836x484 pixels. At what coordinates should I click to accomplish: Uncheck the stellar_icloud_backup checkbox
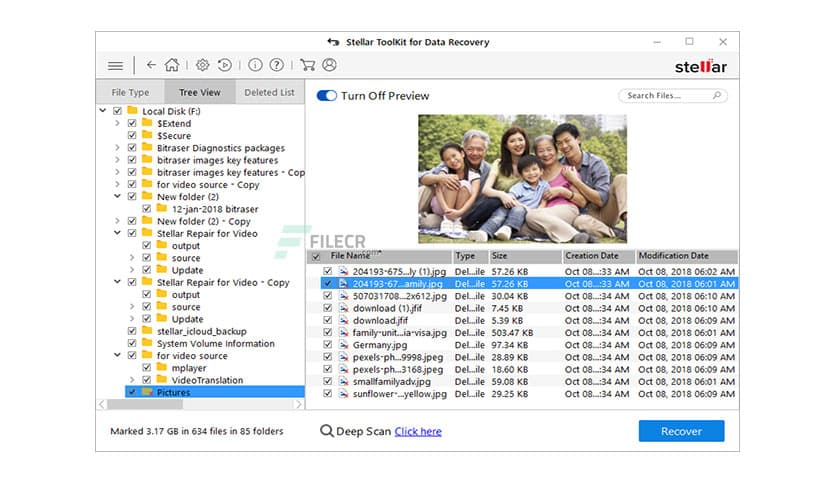click(132, 331)
